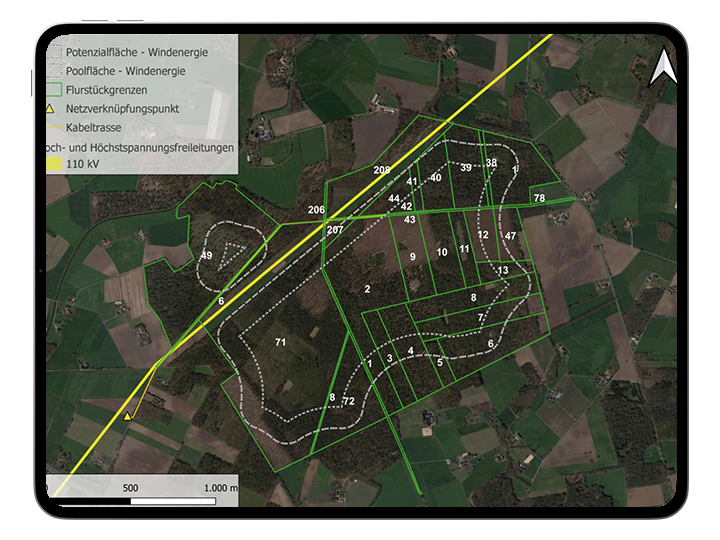The height and width of the screenshot is (540, 720).
Task: Click the yellow triangle symbol in the legend
Action: coord(52,108)
